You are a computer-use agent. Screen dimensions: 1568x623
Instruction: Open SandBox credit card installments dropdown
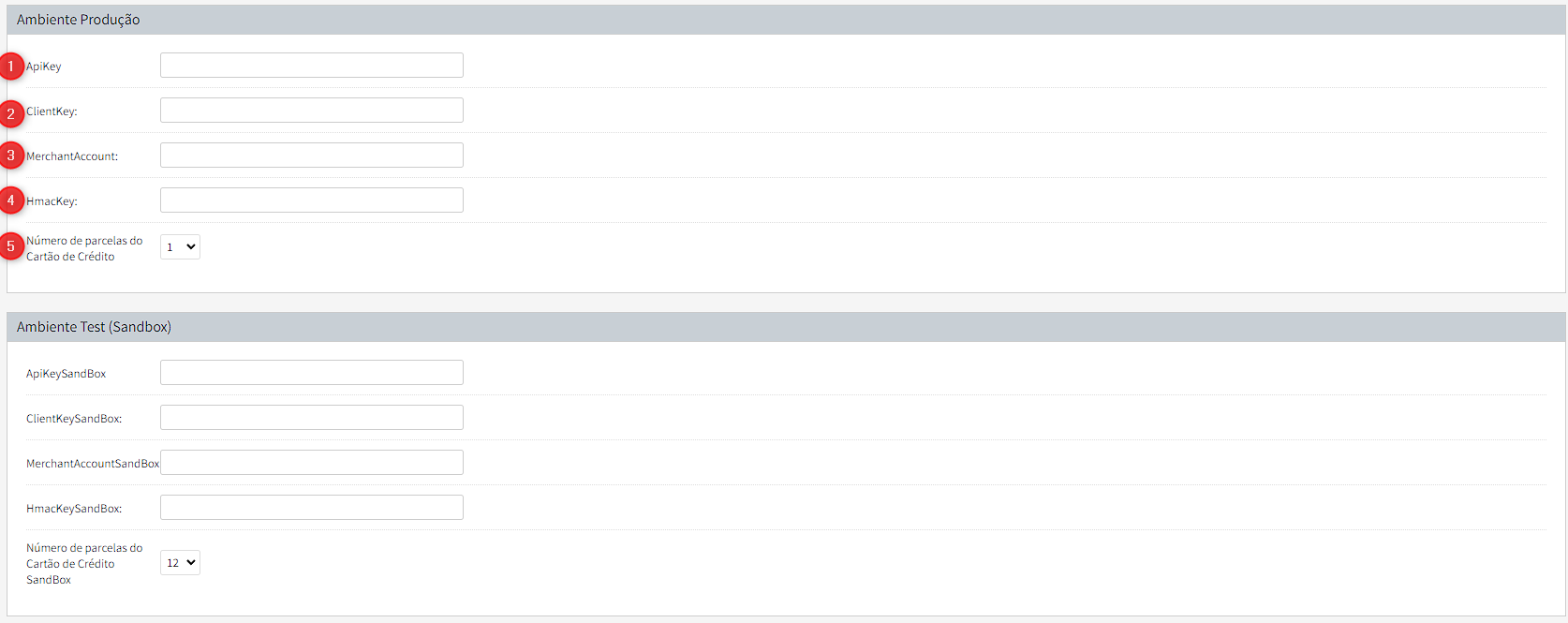tap(180, 563)
